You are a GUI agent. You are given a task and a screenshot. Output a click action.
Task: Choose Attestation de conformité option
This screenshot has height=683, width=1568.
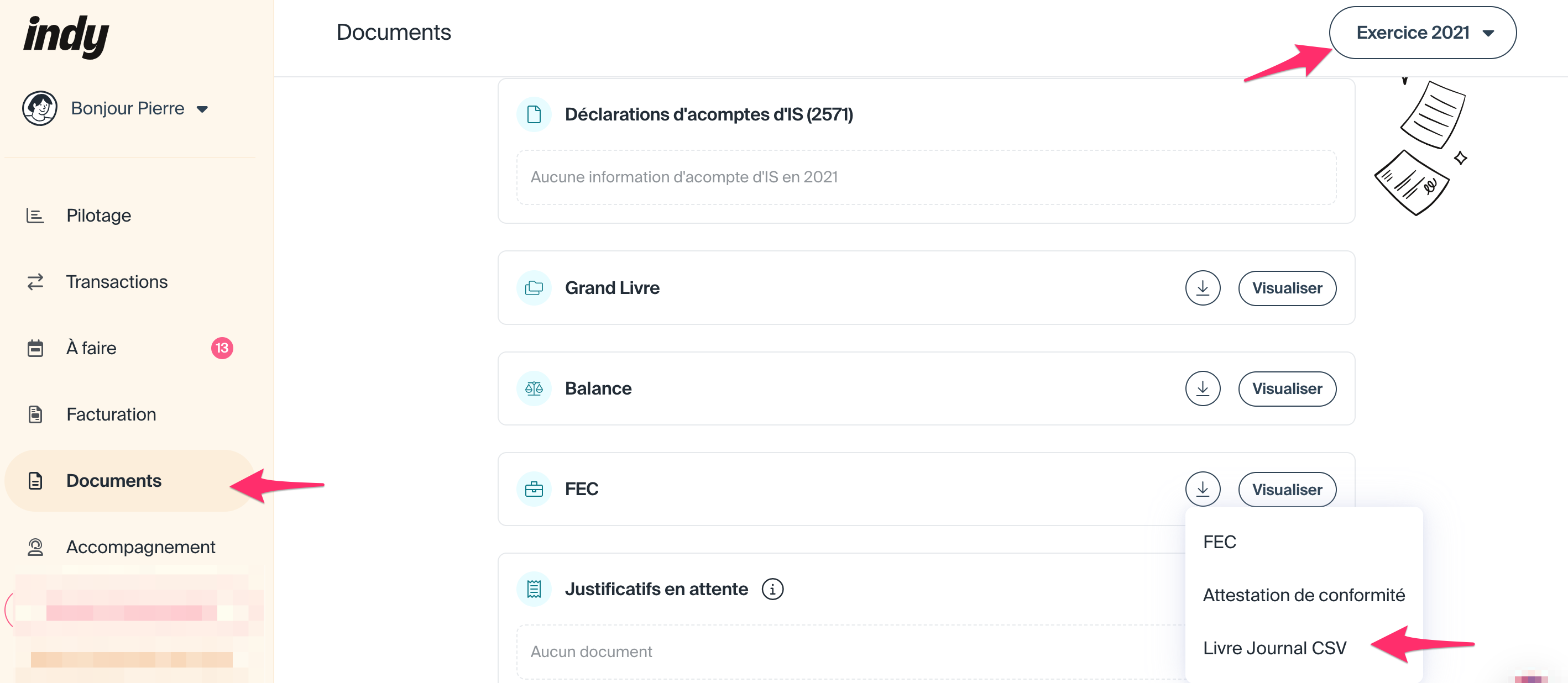coord(1303,595)
